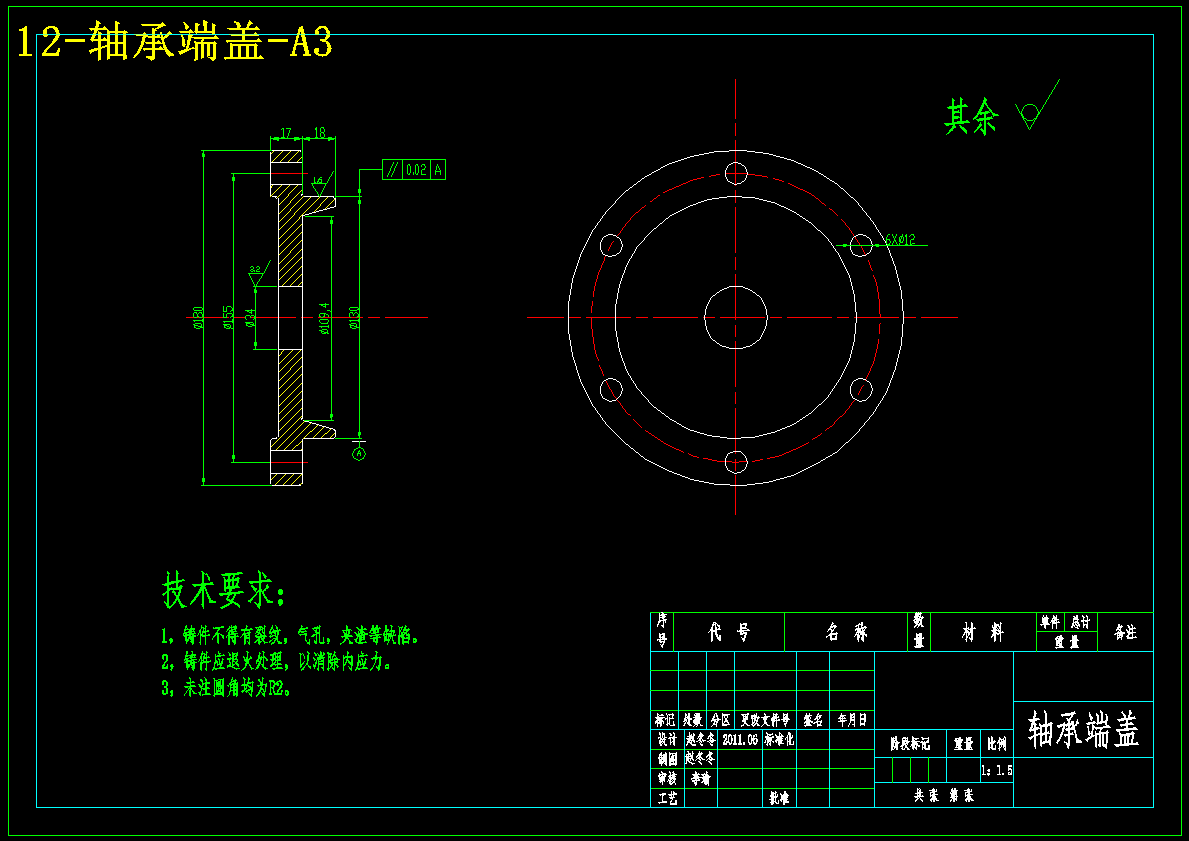
Task: Click the "3.2" surface roughness symbol
Action: 257,274
